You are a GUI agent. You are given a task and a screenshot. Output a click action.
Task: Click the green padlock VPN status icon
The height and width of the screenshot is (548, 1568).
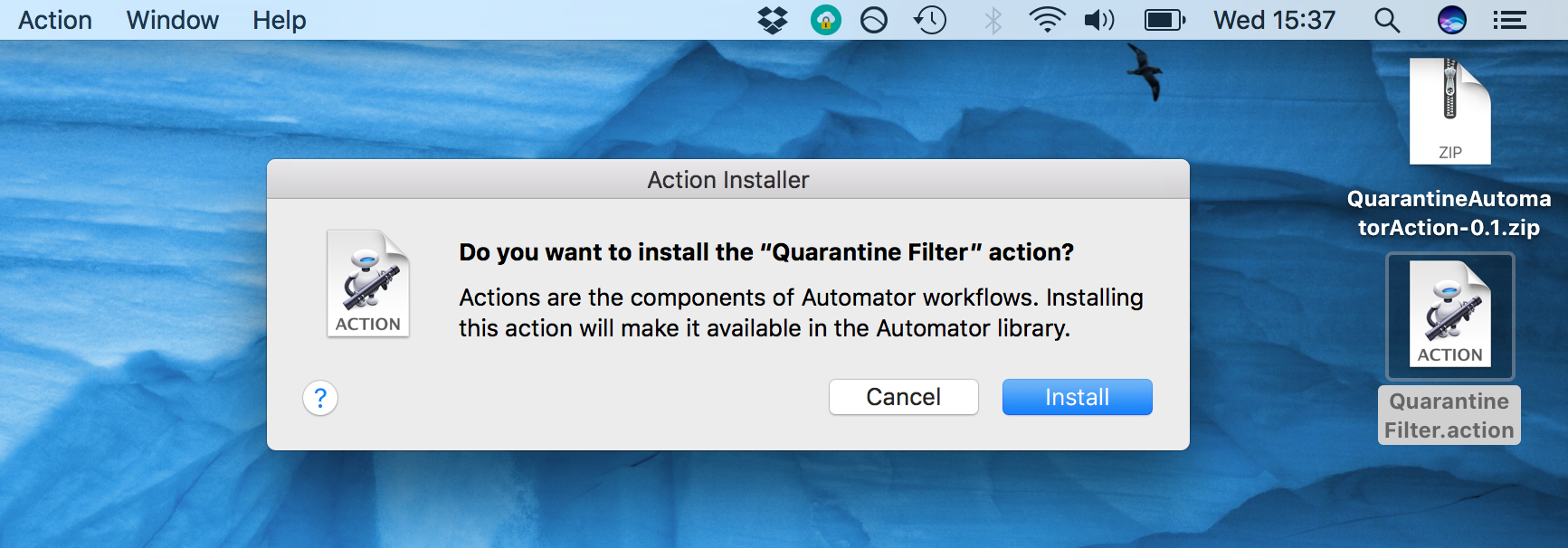(825, 20)
